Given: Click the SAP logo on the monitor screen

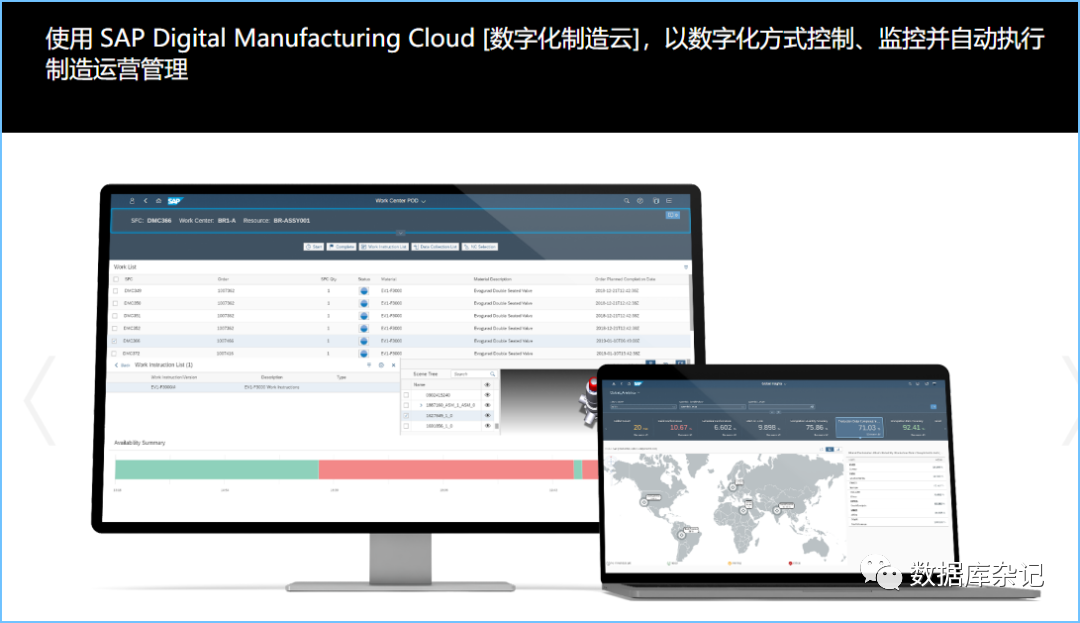Looking at the screenshot, I should pos(174,201).
